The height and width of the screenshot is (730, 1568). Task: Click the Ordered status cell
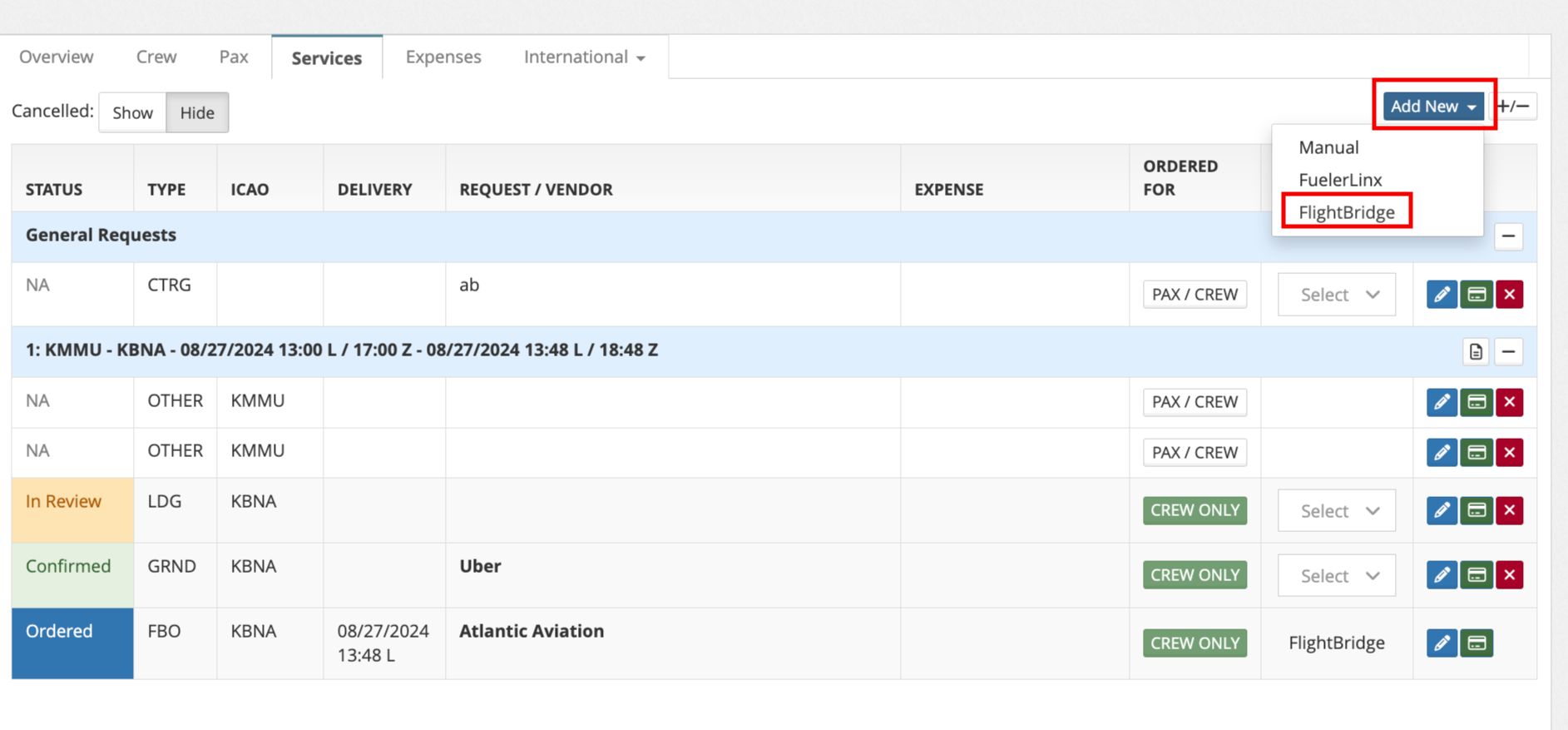(x=72, y=643)
